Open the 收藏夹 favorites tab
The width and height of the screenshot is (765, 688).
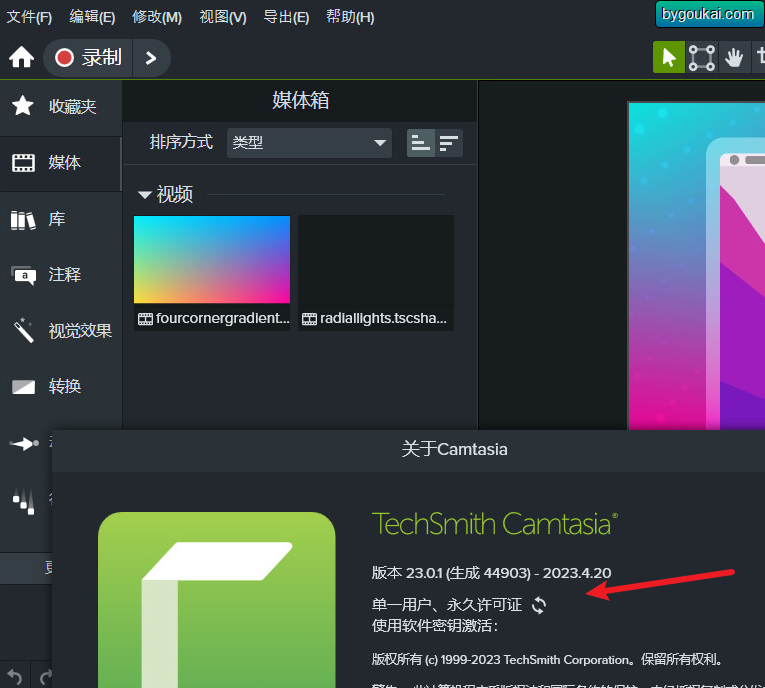click(60, 106)
